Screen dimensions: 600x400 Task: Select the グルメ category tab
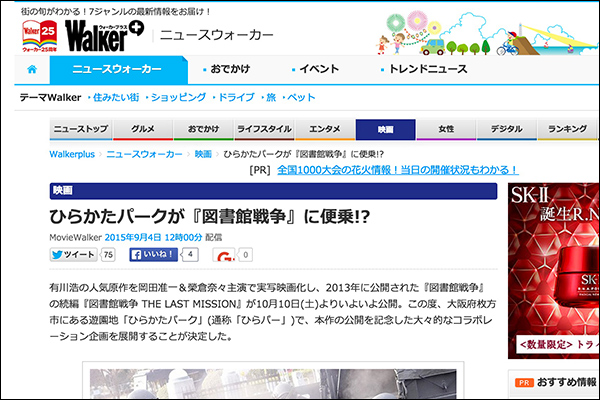click(x=143, y=129)
